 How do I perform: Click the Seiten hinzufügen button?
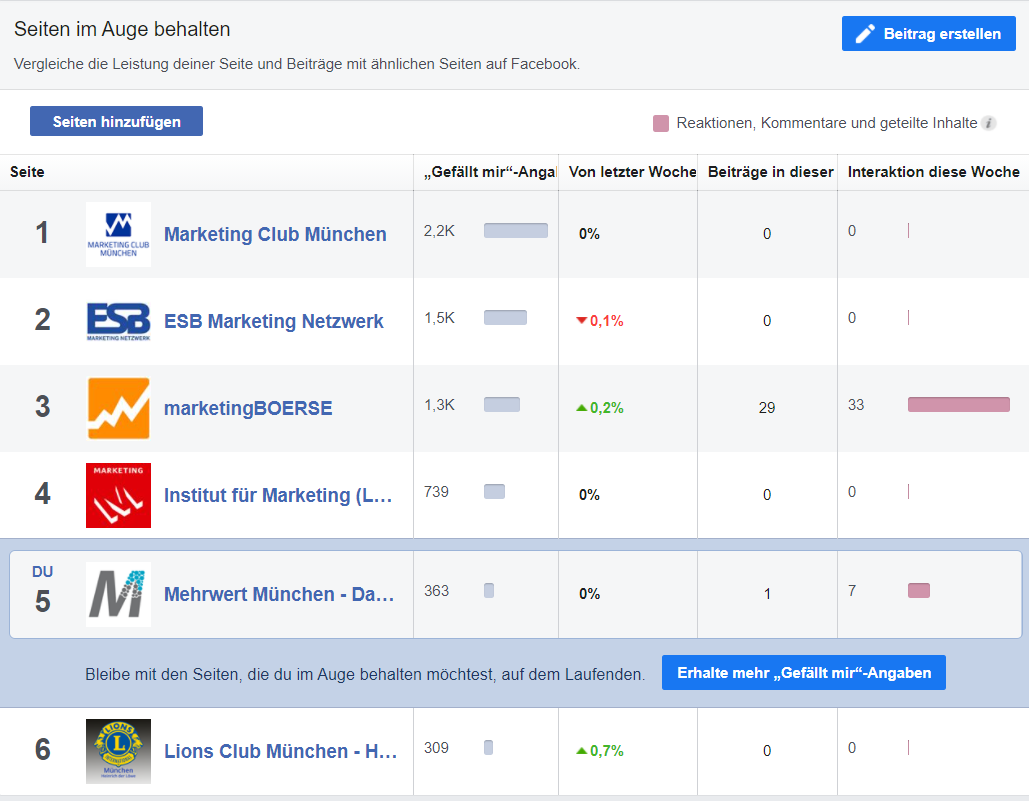116,121
